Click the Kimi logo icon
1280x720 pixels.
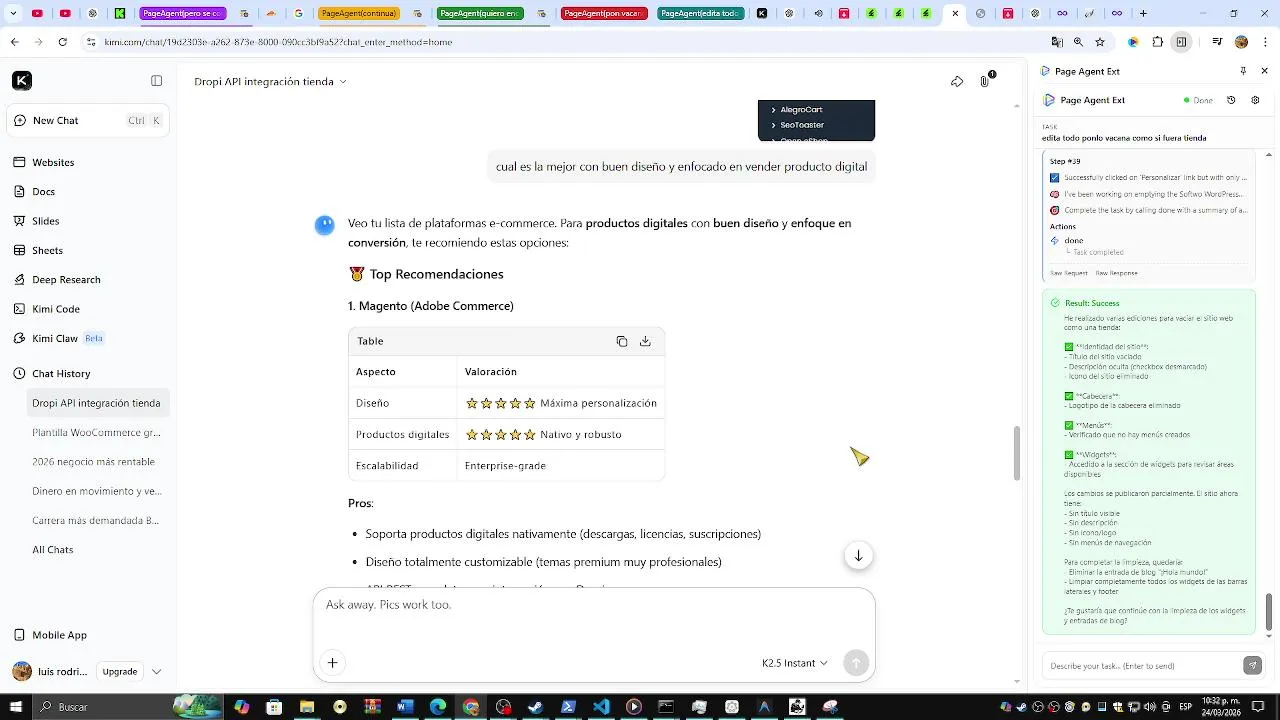click(x=22, y=81)
